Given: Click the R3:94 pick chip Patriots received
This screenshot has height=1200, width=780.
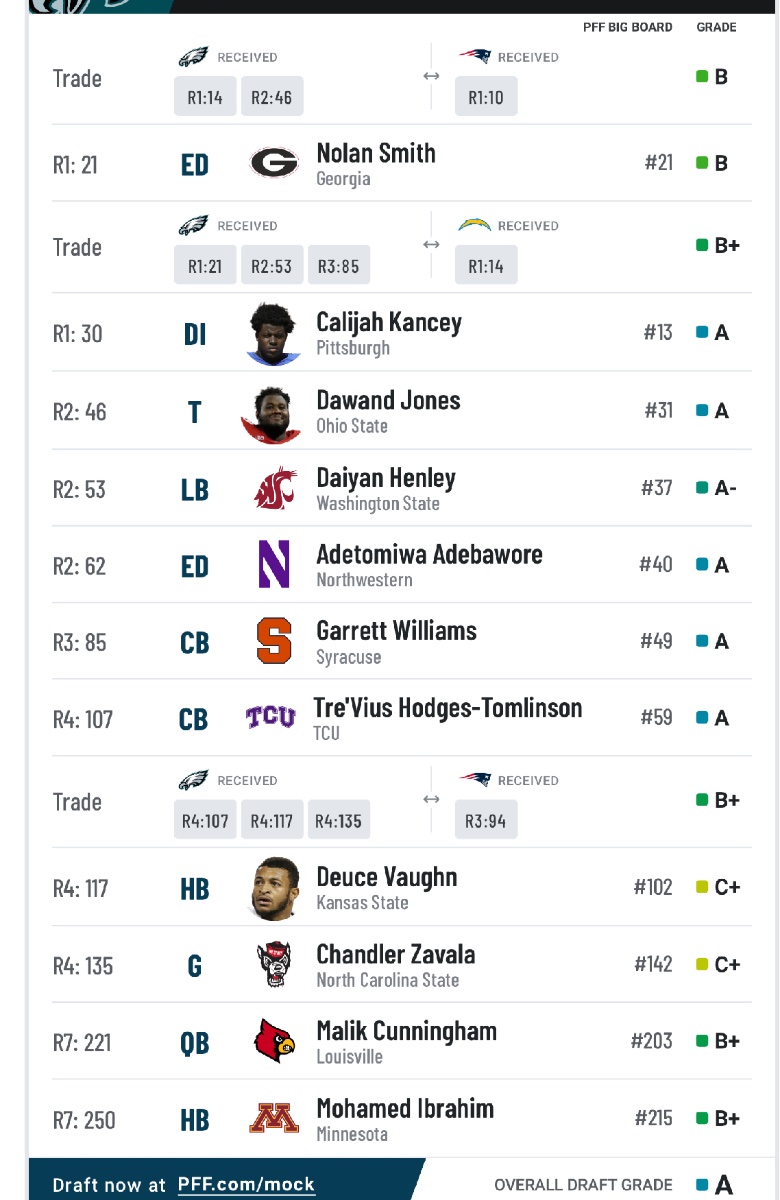Looking at the screenshot, I should coord(485,822).
